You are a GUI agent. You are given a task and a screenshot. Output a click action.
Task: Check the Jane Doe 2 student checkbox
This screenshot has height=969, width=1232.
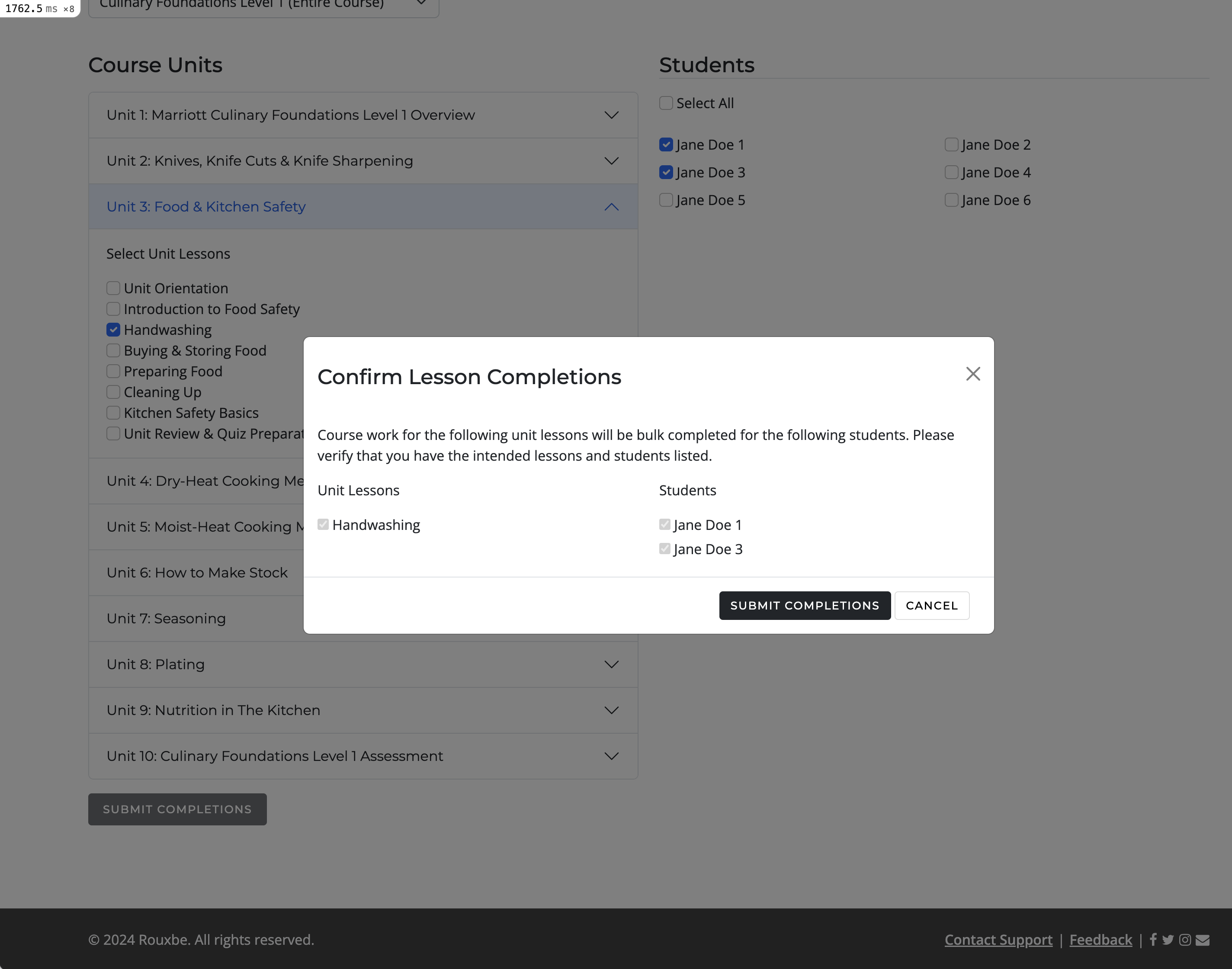pos(951,144)
